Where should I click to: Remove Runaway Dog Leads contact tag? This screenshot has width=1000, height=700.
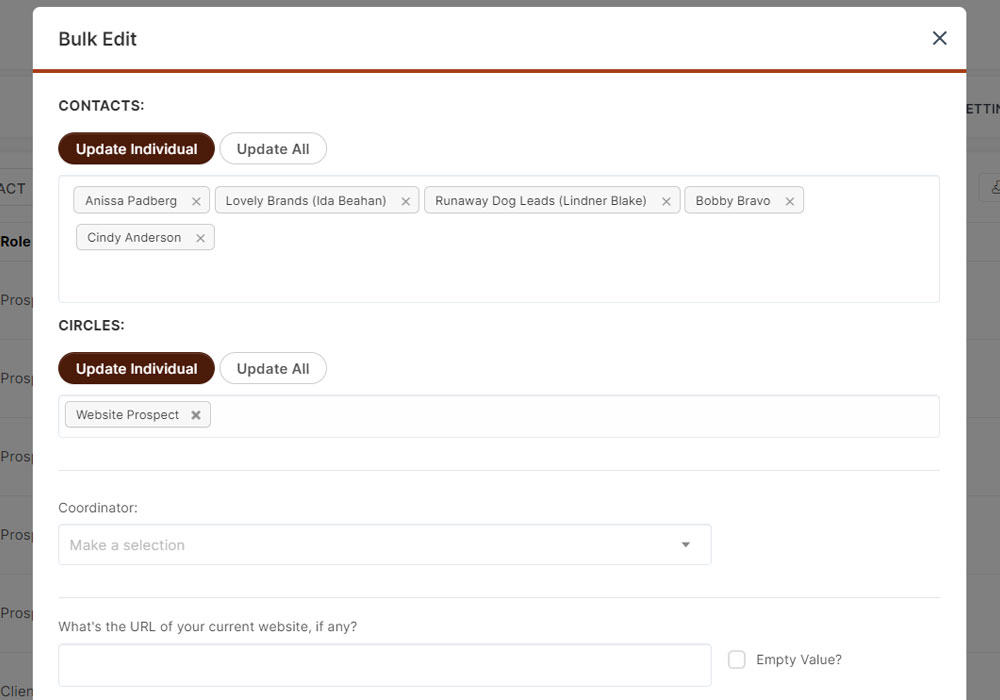[666, 201]
